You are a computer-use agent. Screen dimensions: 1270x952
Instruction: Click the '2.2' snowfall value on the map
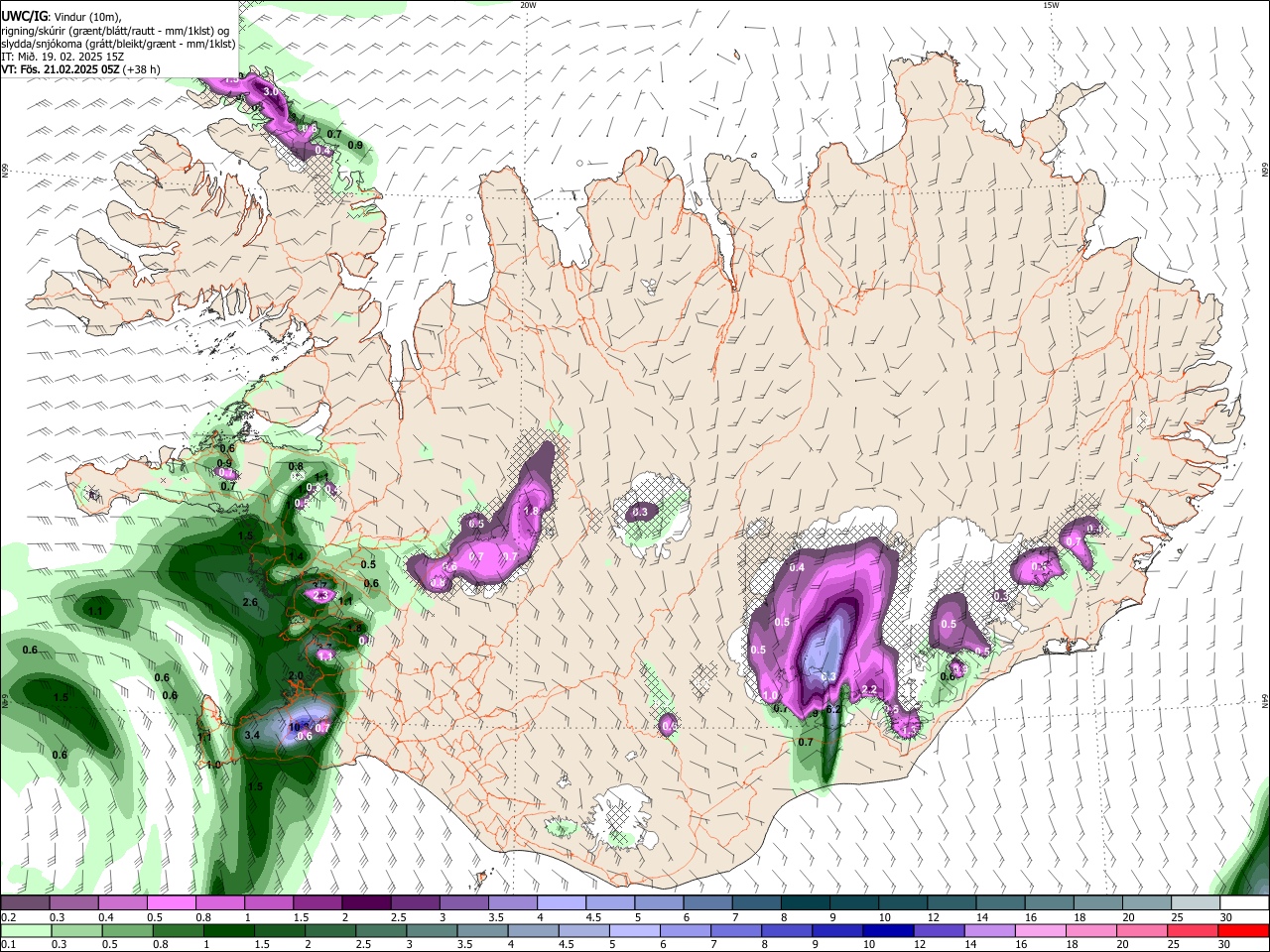click(x=869, y=689)
